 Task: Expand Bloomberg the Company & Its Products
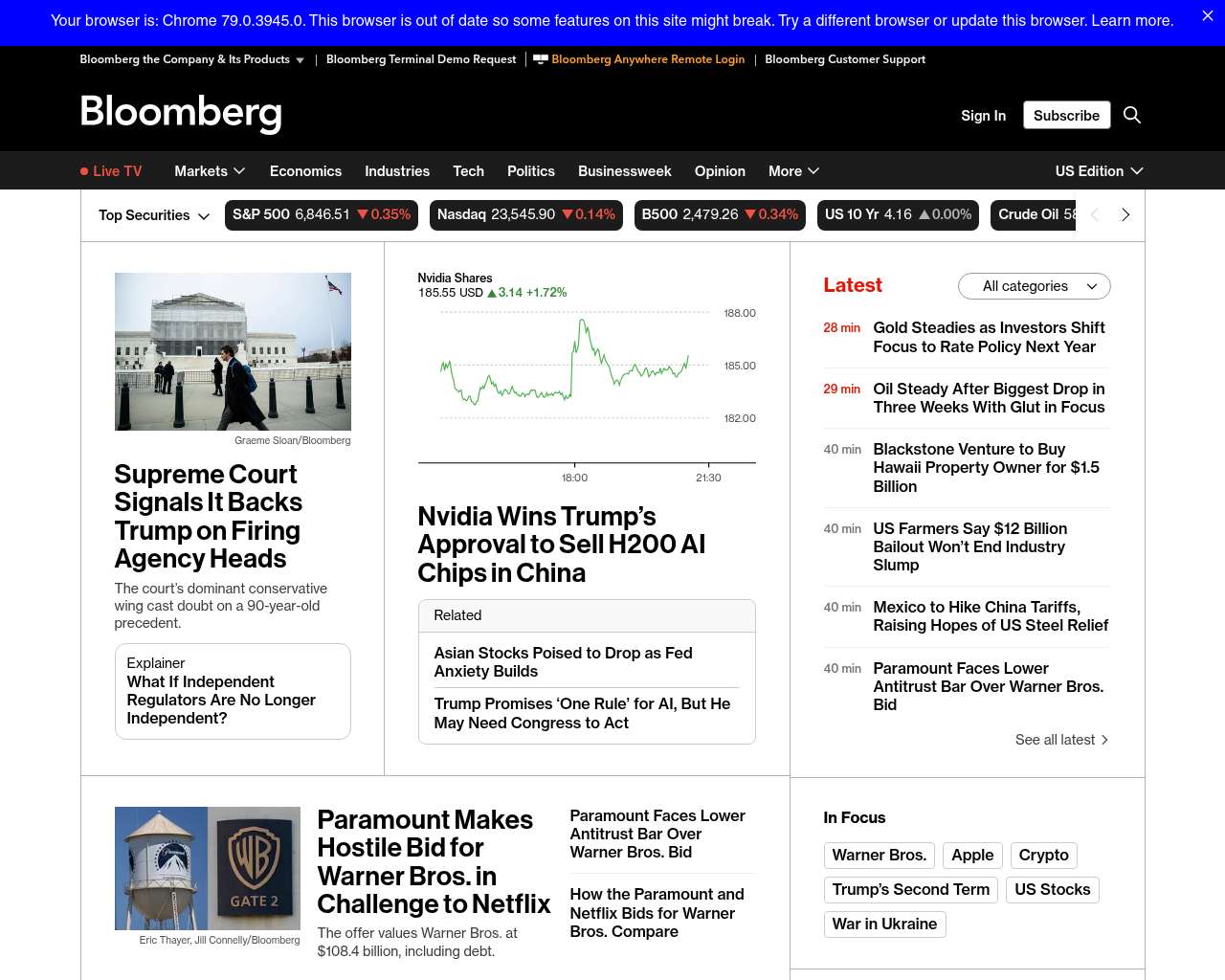[191, 59]
